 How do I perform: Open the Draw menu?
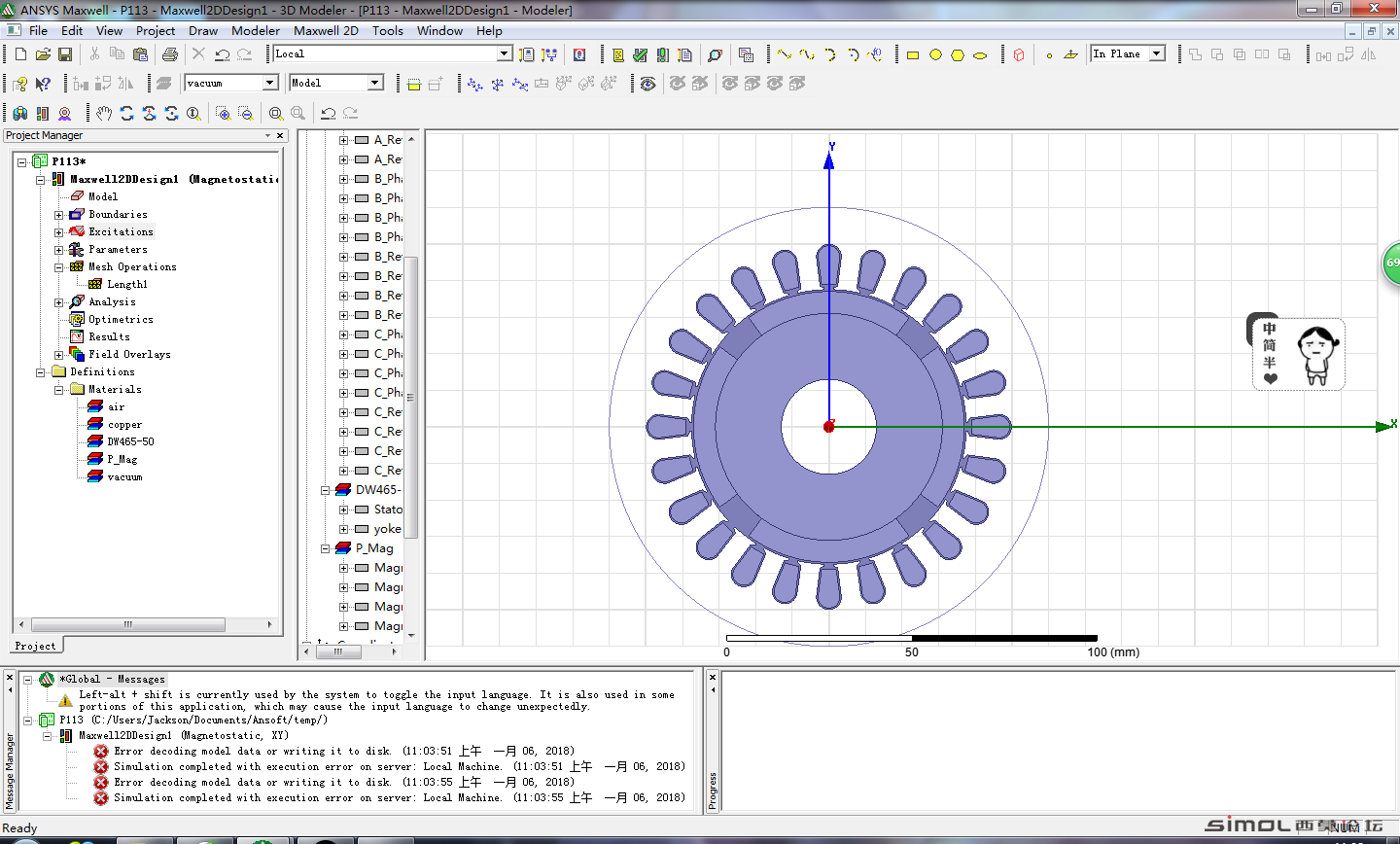tap(203, 30)
